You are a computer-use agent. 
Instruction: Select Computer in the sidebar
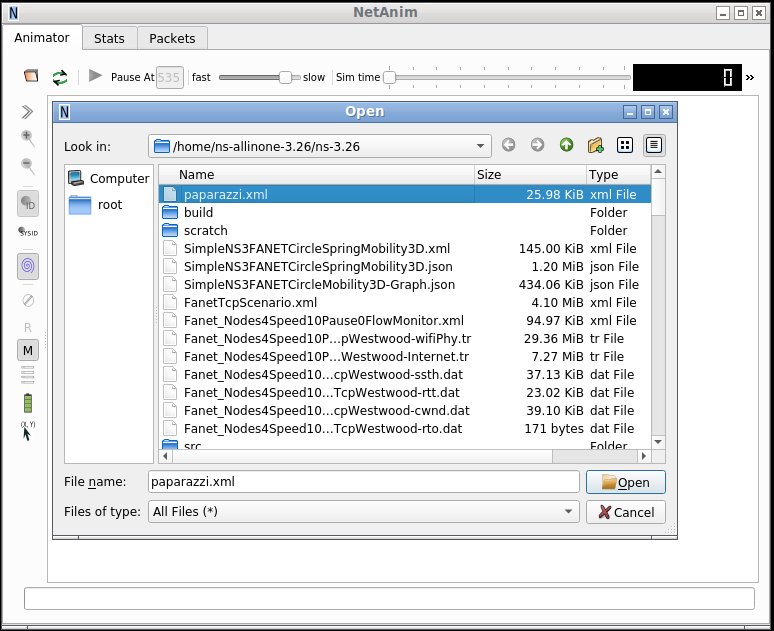109,178
